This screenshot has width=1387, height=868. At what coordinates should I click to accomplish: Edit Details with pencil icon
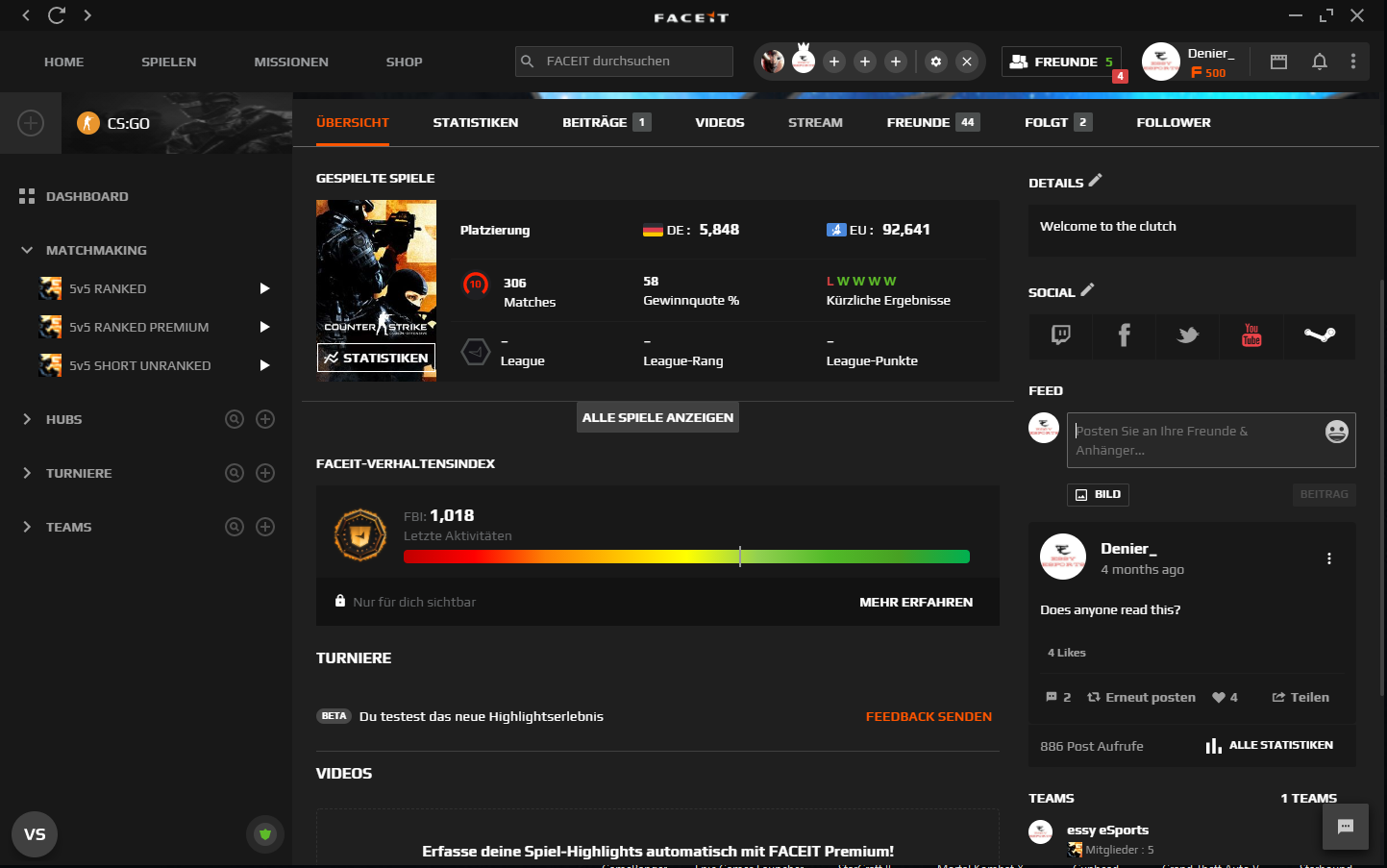click(x=1096, y=180)
